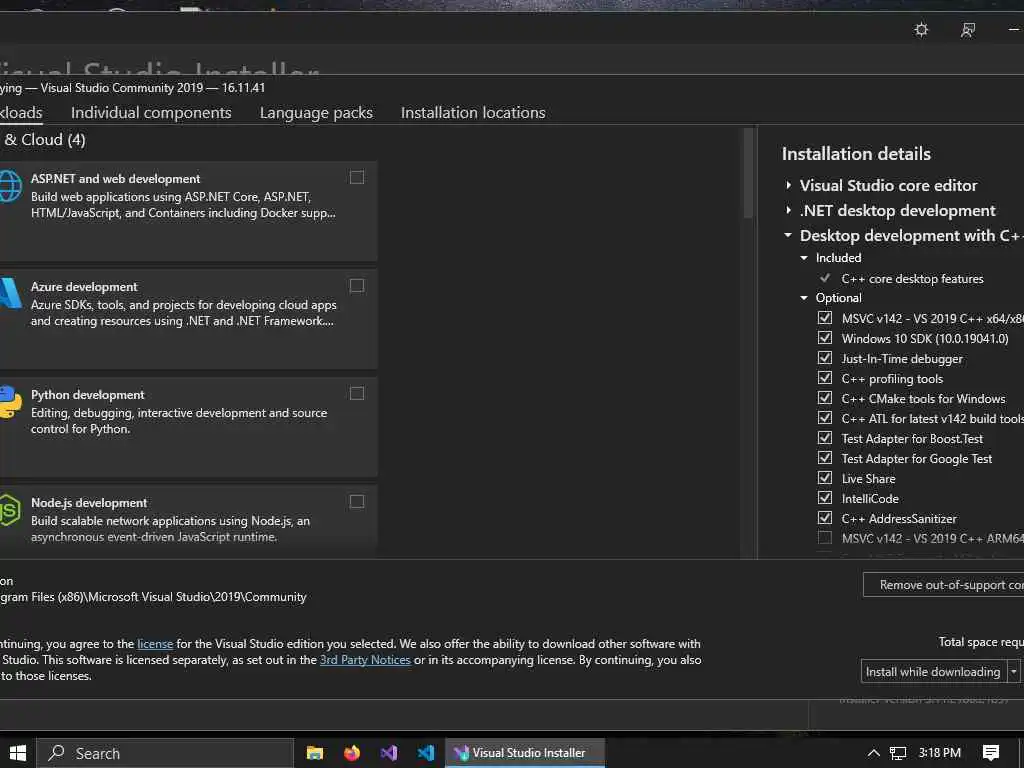Collapse the Included section
The width and height of the screenshot is (1024, 768).
click(805, 258)
